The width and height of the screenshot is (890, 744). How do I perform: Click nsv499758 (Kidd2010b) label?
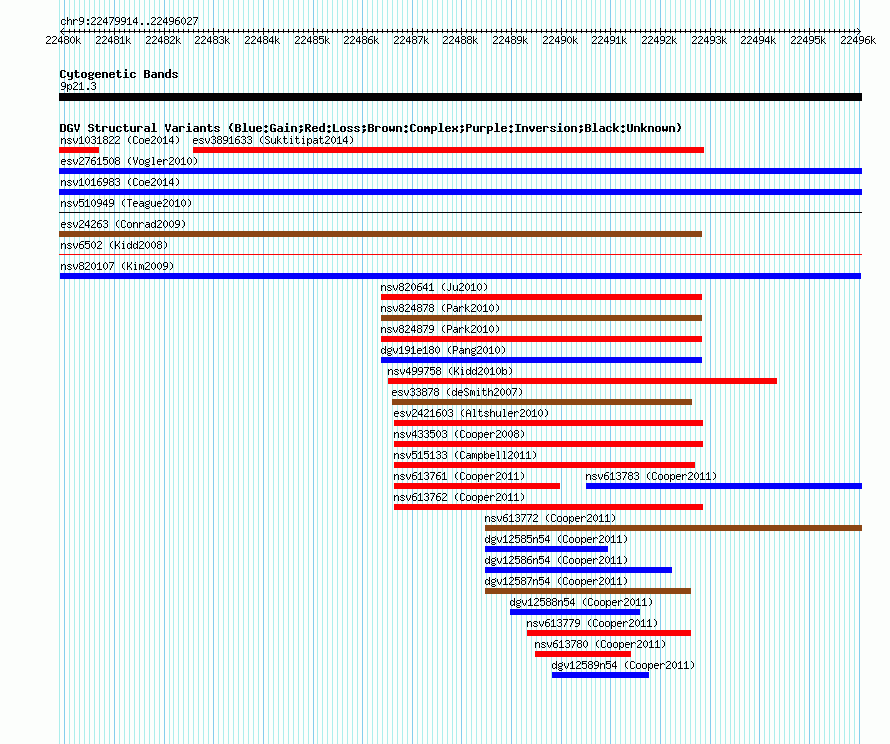450,371
